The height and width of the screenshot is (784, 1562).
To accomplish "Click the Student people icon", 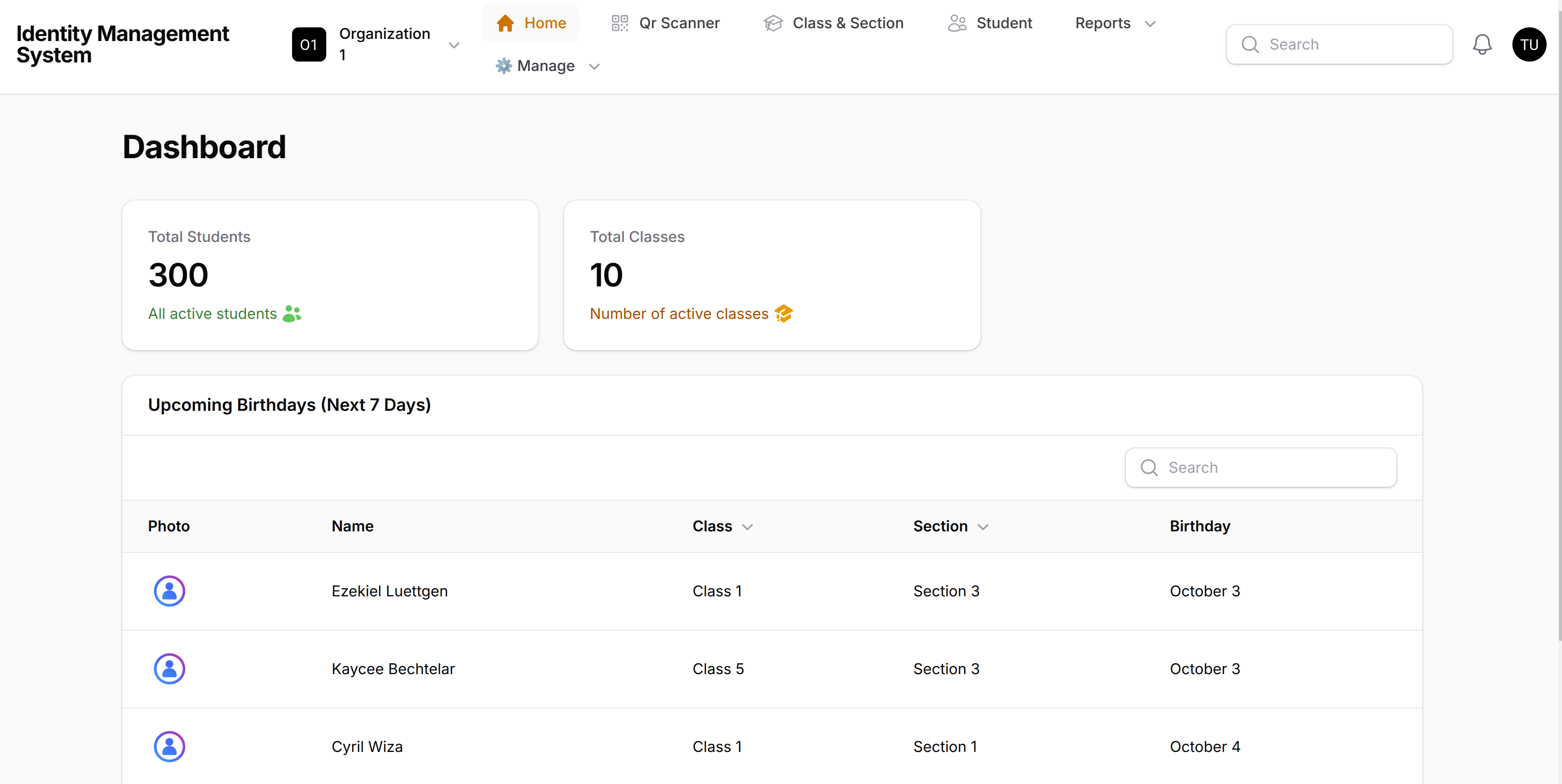I will 957,23.
